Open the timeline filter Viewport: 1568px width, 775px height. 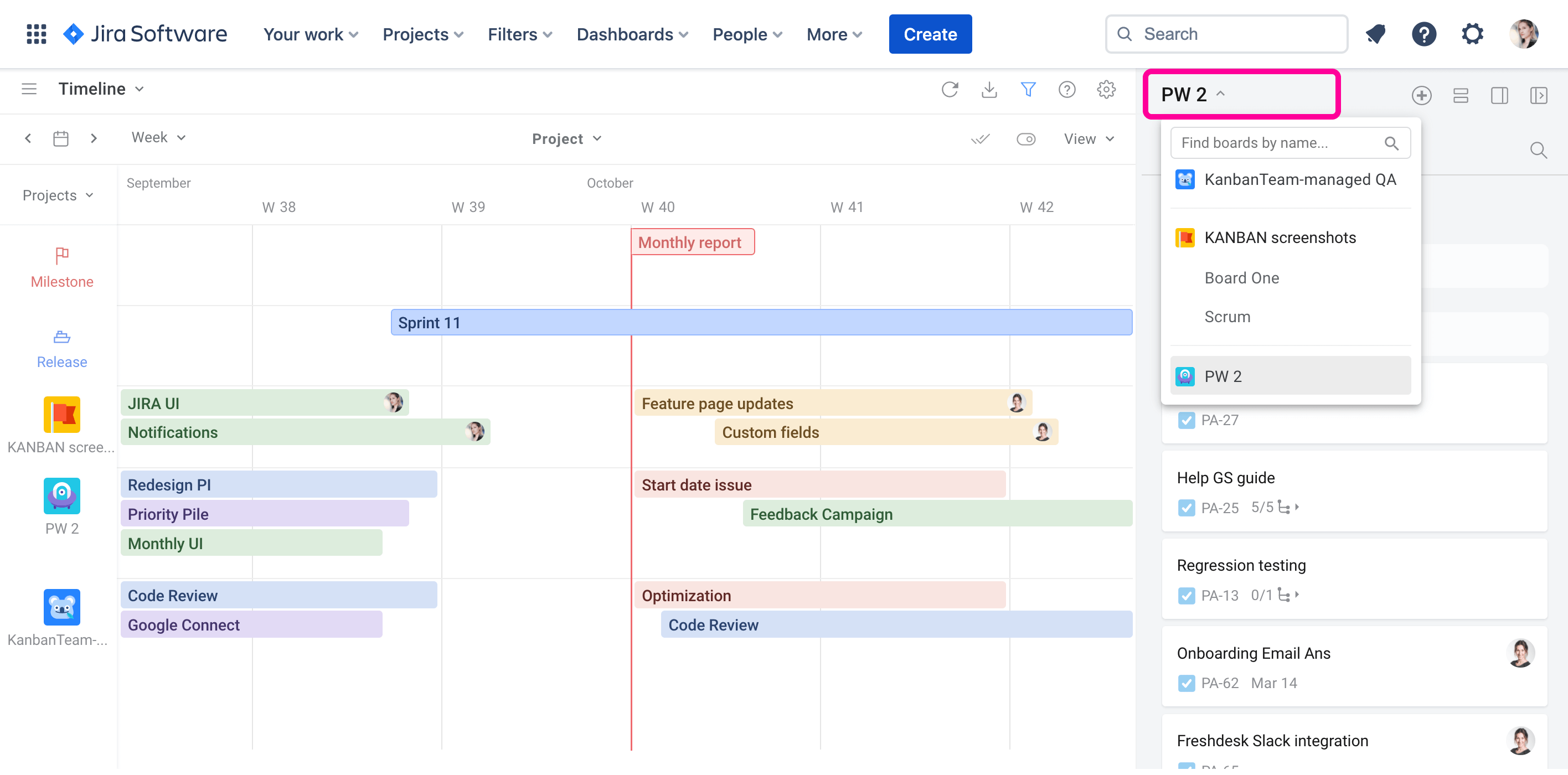[1028, 90]
